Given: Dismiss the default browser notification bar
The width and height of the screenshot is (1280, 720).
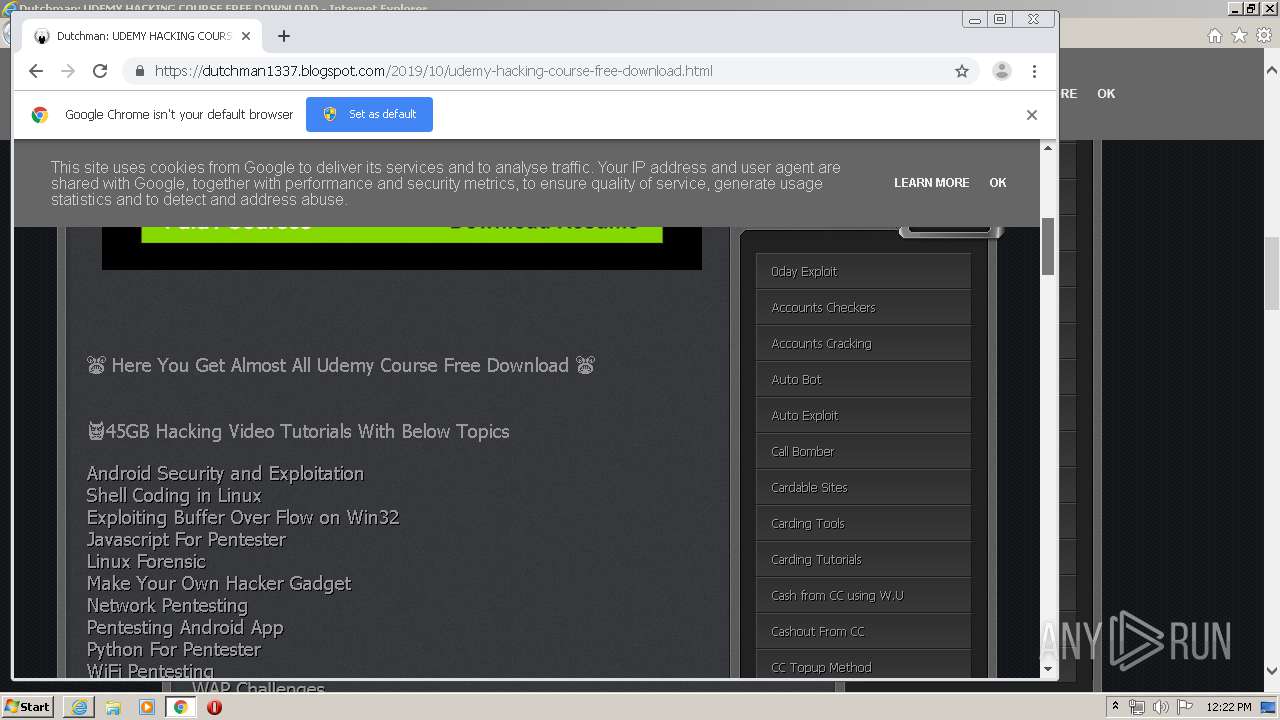Looking at the screenshot, I should (x=1032, y=115).
